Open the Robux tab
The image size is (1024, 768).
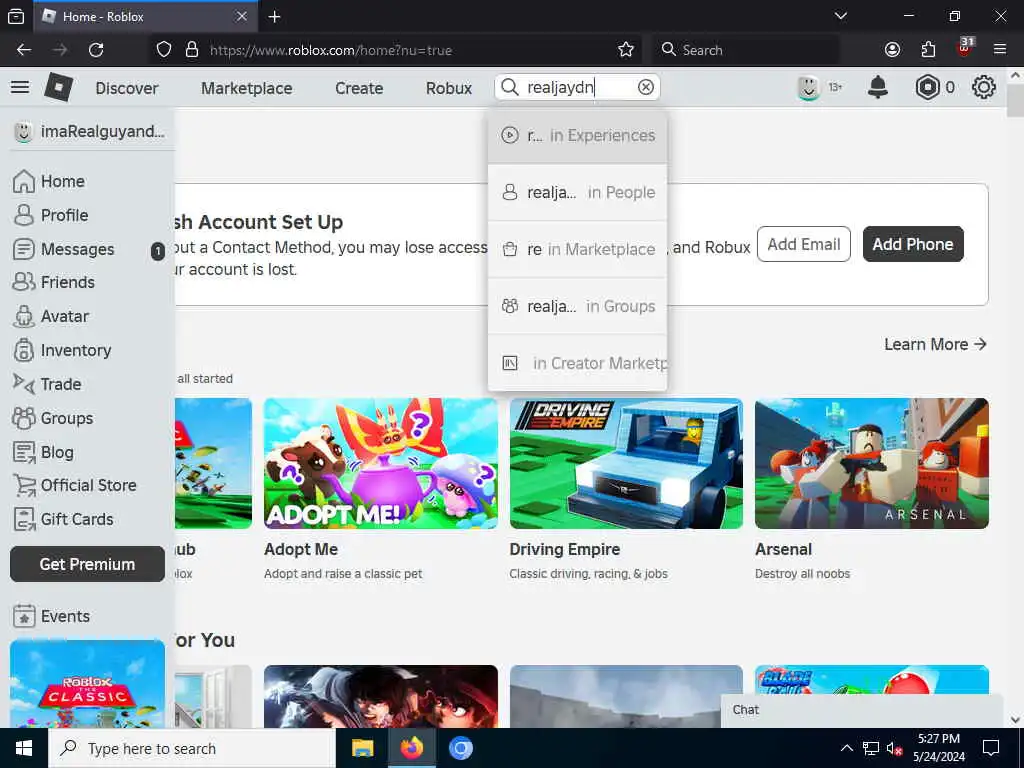(449, 88)
